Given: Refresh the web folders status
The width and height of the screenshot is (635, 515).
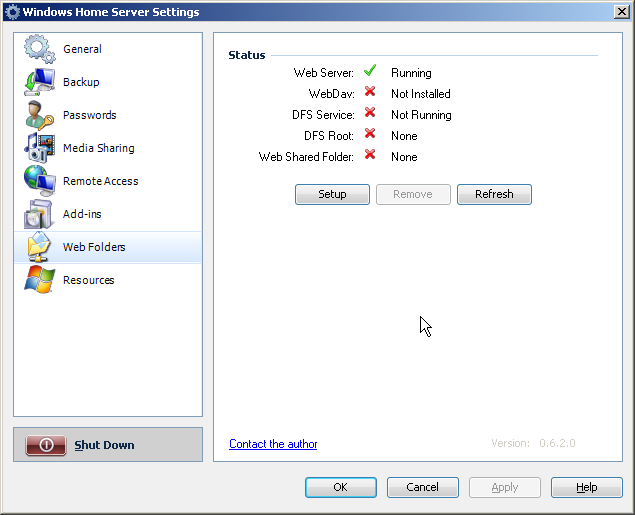Looking at the screenshot, I should [x=494, y=194].
